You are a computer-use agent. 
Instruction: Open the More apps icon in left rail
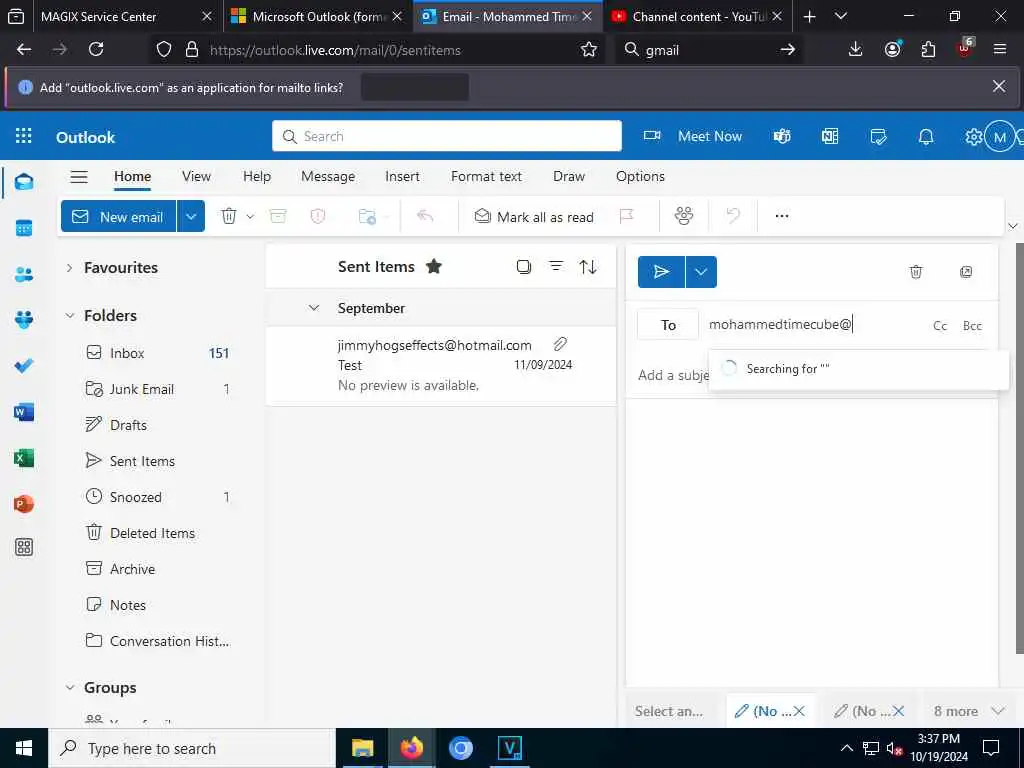click(24, 547)
